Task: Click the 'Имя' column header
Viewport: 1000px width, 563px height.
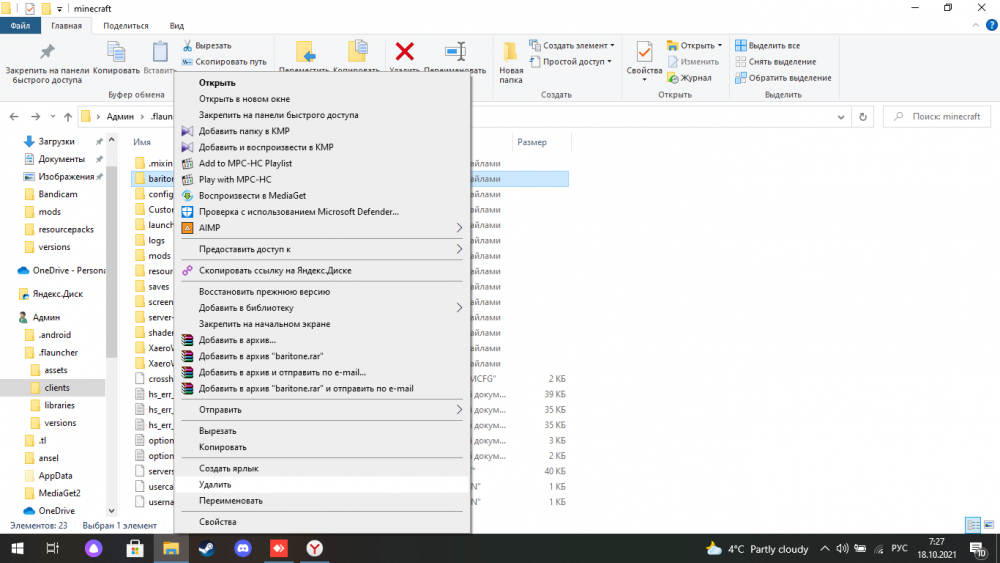Action: (142, 142)
